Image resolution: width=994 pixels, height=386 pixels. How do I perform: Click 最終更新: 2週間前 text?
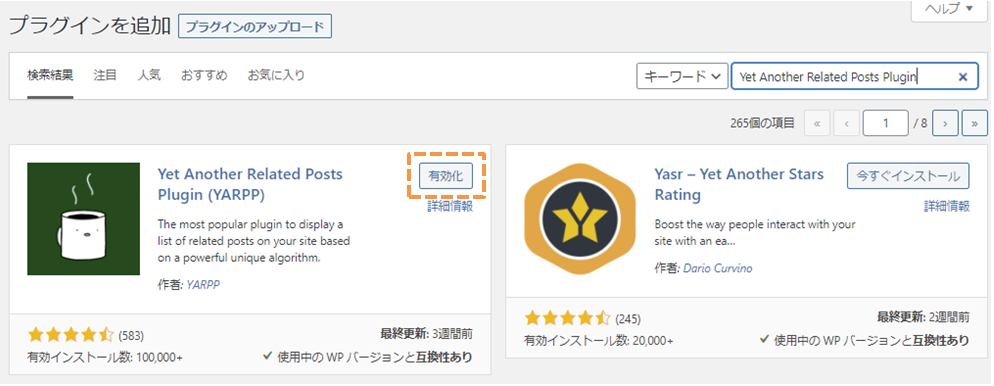(924, 317)
